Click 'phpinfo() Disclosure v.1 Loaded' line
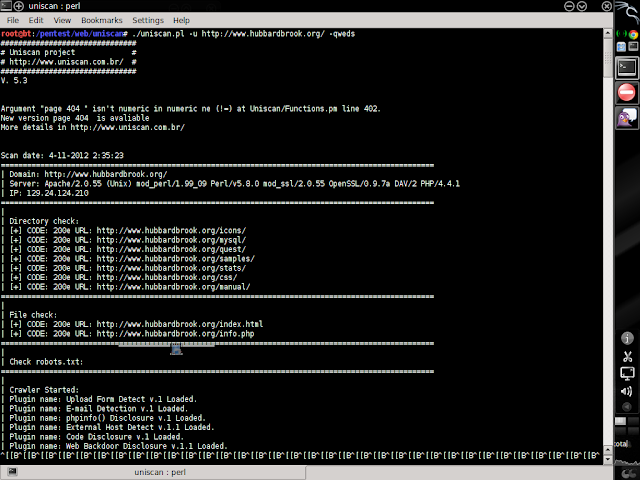 click(x=107, y=418)
